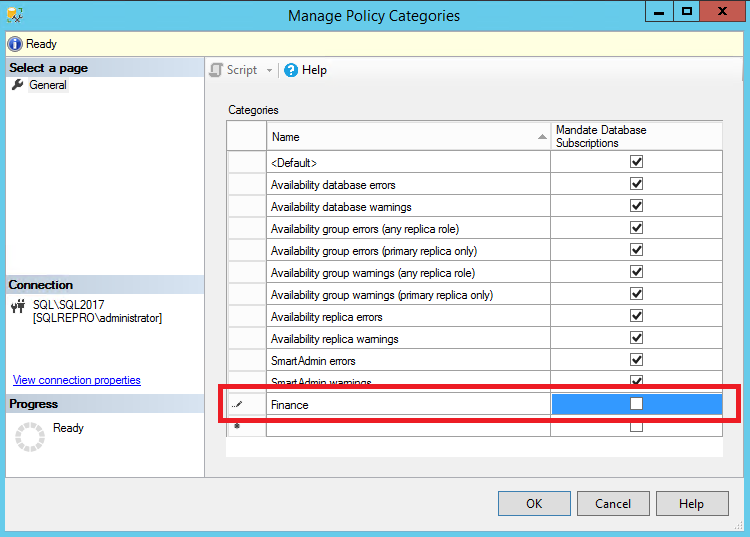
Task: Click the pencil edit icon beside Finance
Action: 237,405
